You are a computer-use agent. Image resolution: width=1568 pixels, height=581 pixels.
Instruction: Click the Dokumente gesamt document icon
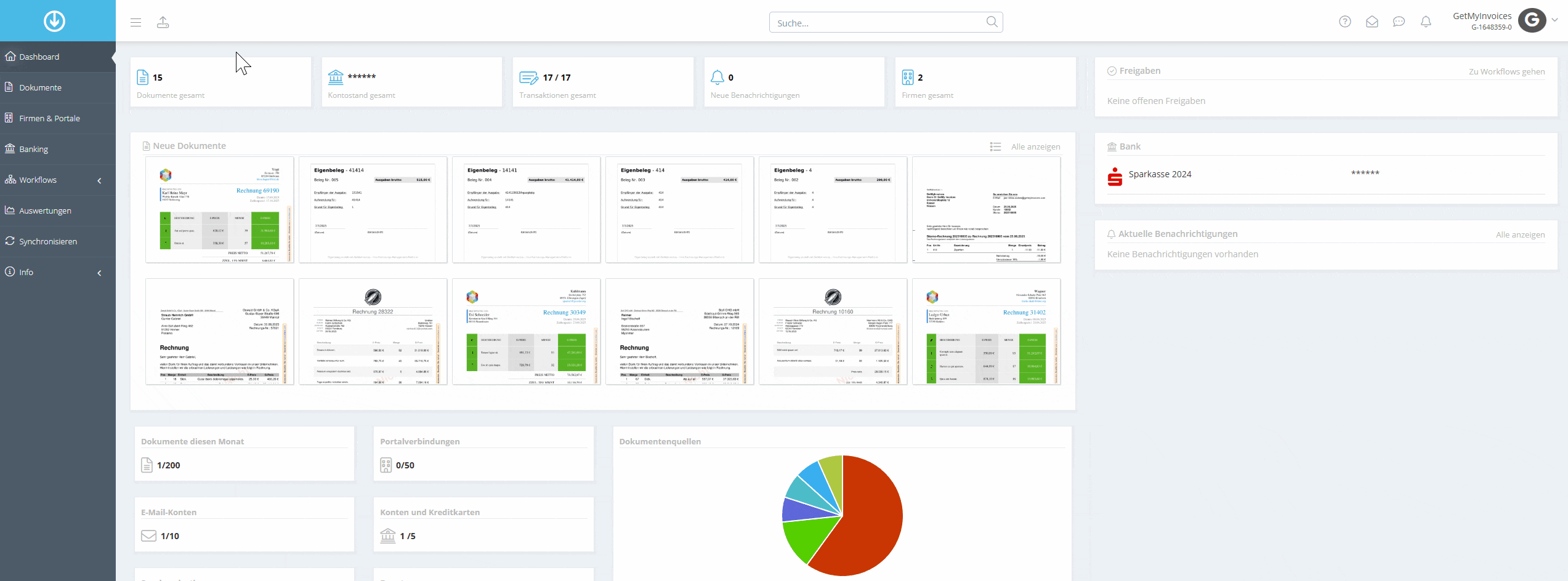[142, 77]
